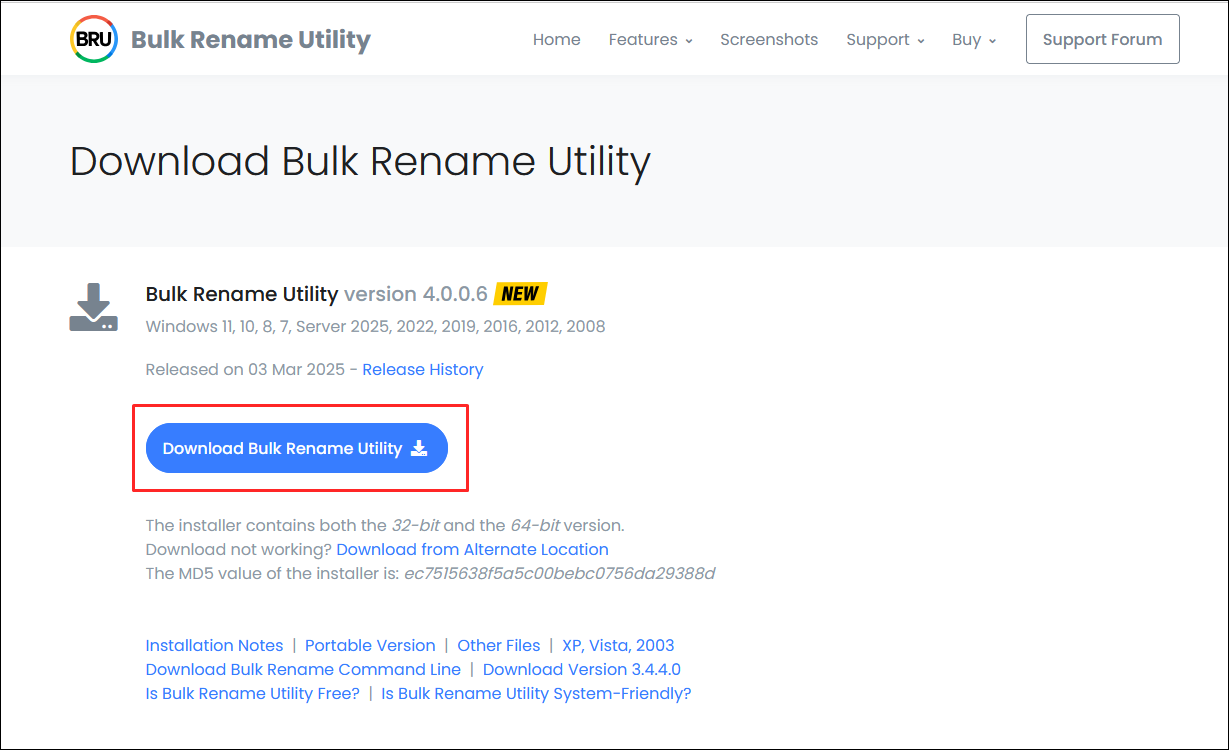This screenshot has width=1229, height=750.
Task: Open the Screenshots page from the navigation
Action: [768, 39]
